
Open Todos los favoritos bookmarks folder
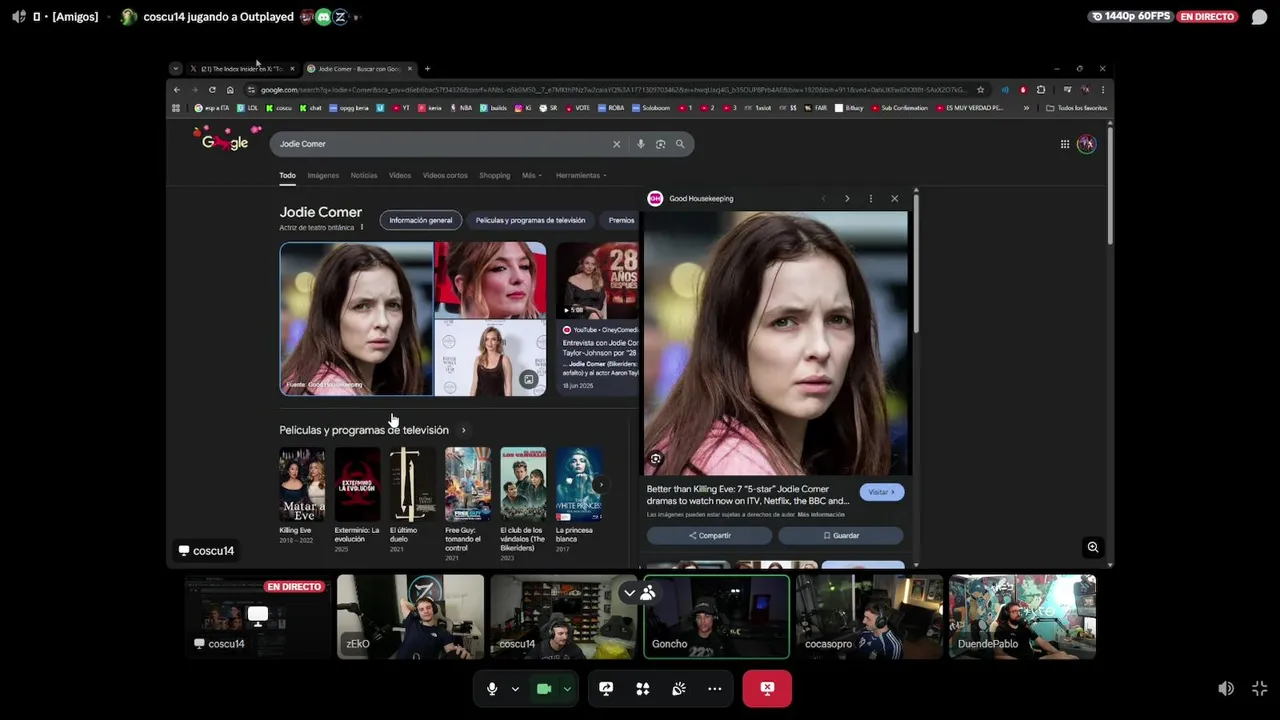tap(1076, 108)
